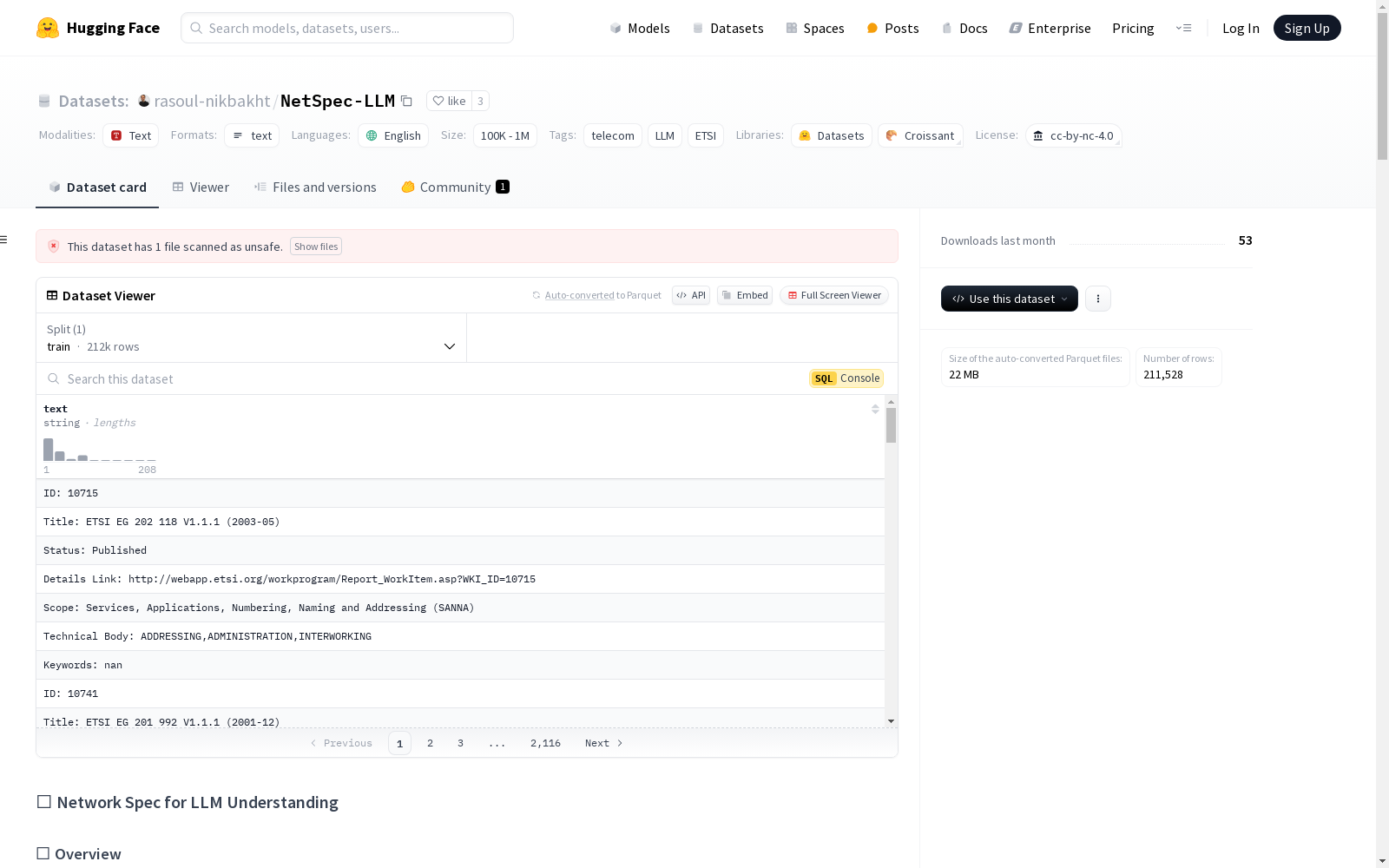Copy dataset name with copy icon
Screen dimensions: 1389x868
406,101
